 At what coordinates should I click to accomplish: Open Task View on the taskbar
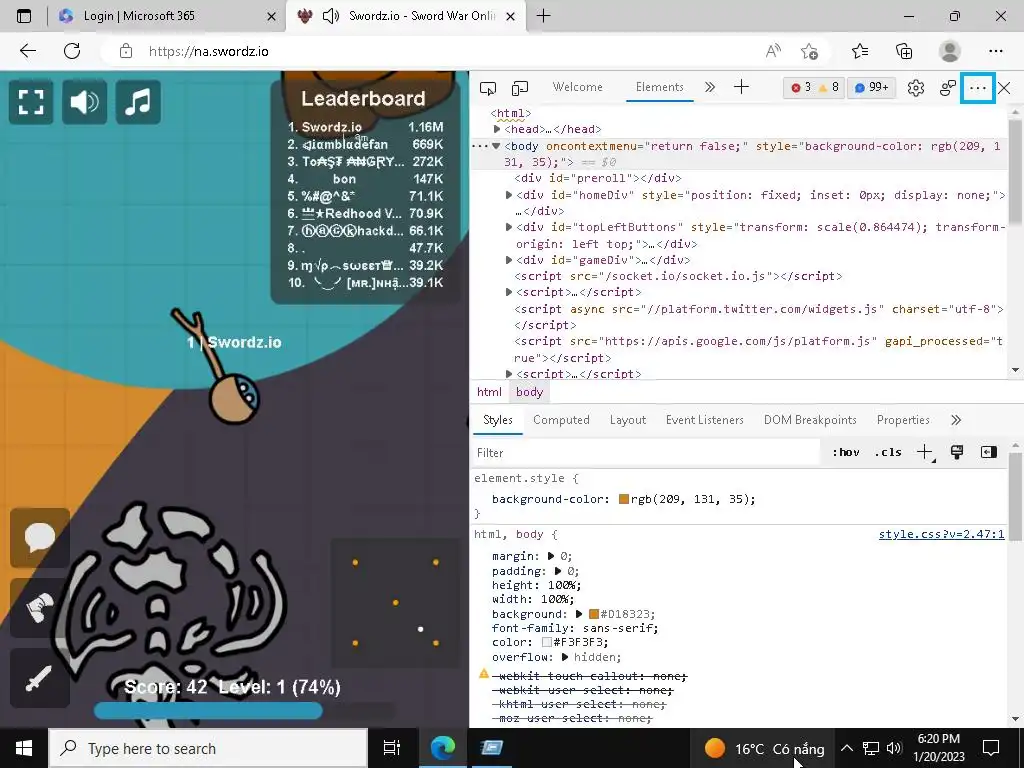pyautogui.click(x=392, y=748)
